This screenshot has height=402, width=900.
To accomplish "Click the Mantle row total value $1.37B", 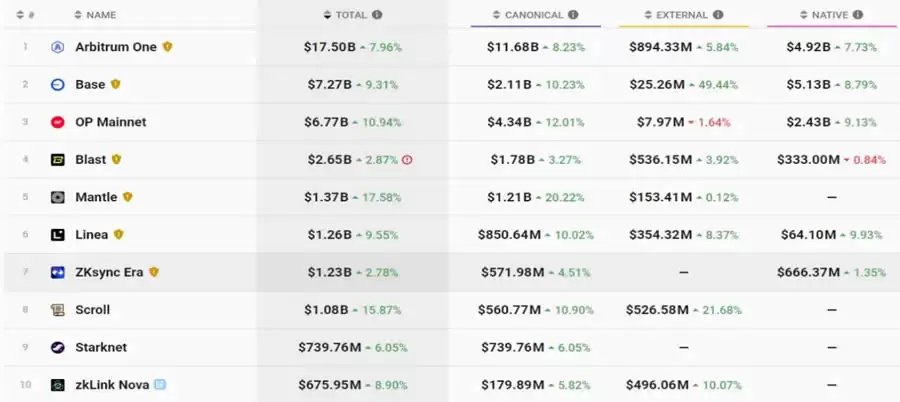I will tap(328, 197).
